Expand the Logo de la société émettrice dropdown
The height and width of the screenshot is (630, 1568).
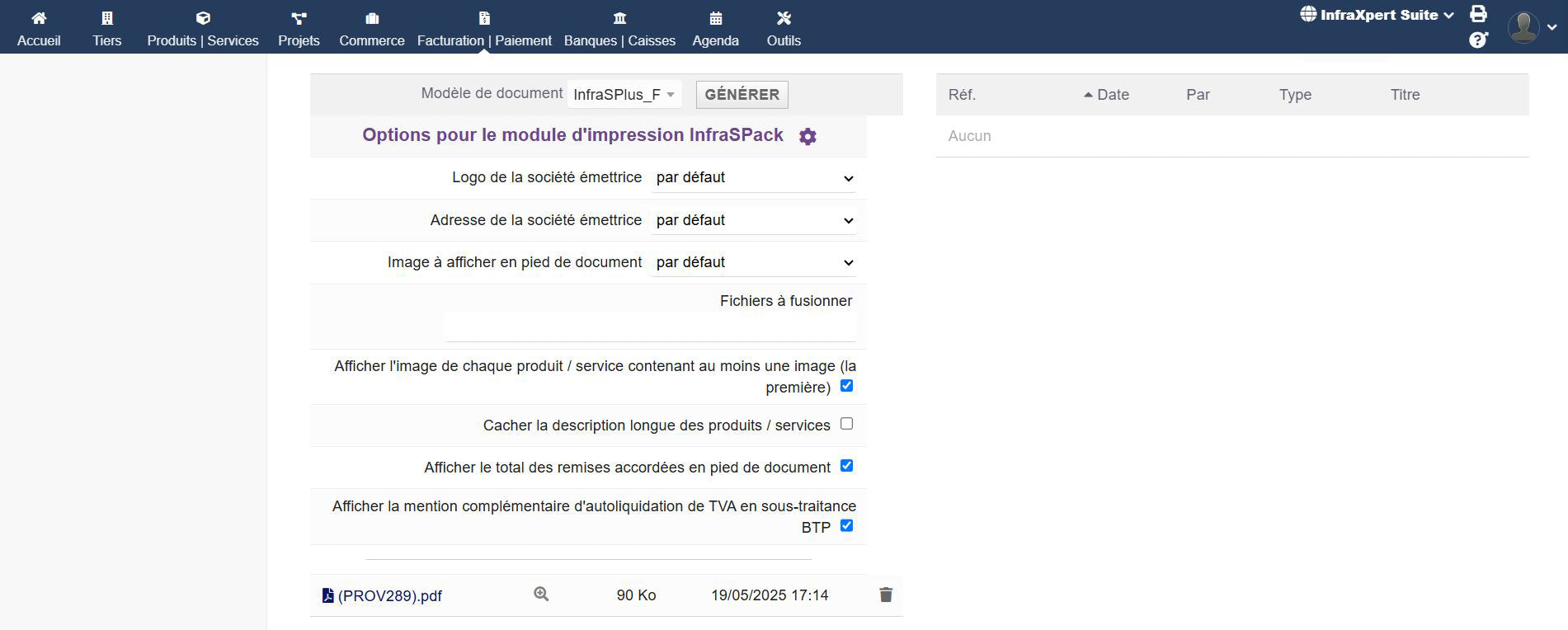click(x=754, y=178)
